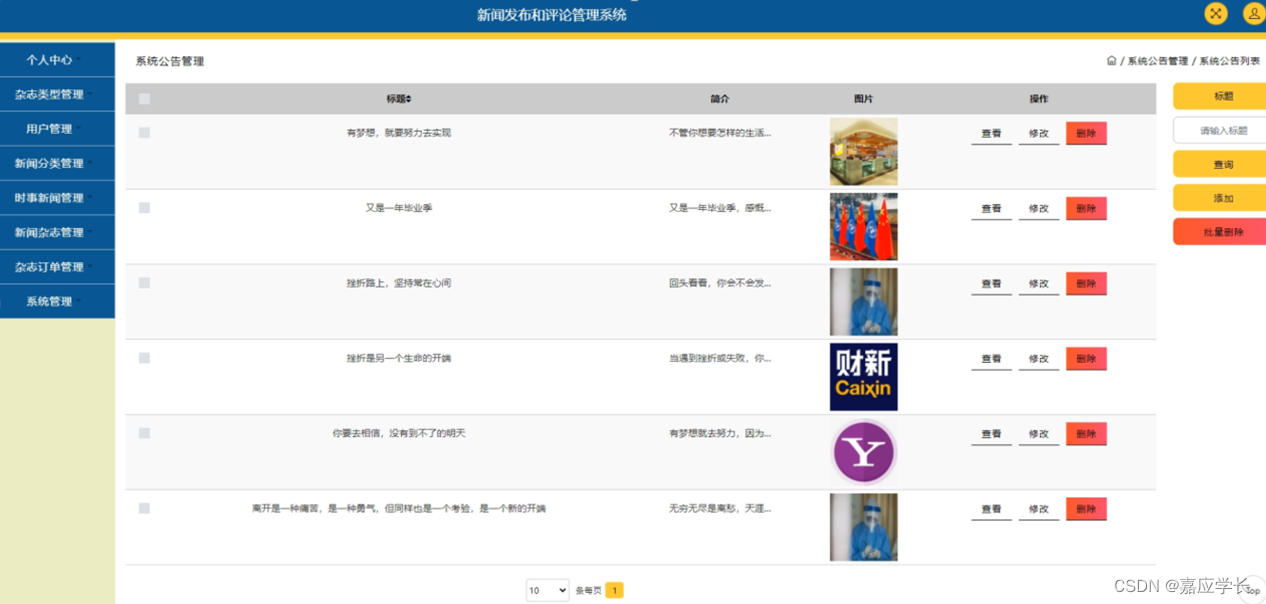Click the 系统公告列表 breadcrumb text
The height and width of the screenshot is (604, 1266).
click(1229, 61)
